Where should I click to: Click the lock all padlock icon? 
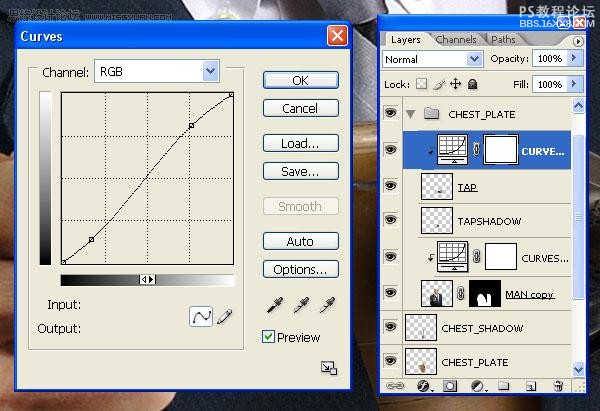click(x=473, y=84)
